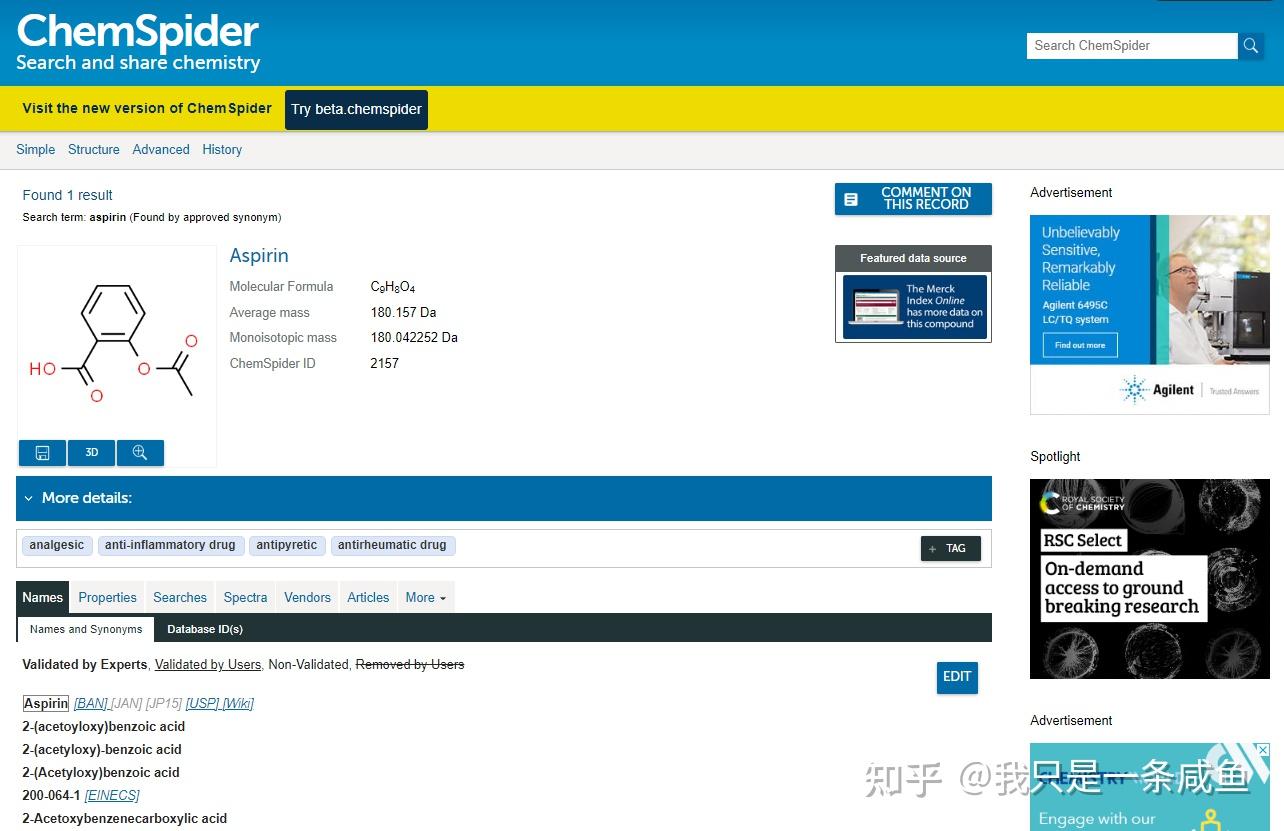Try the beta.chemspider version
The height and width of the screenshot is (831, 1284).
click(355, 109)
